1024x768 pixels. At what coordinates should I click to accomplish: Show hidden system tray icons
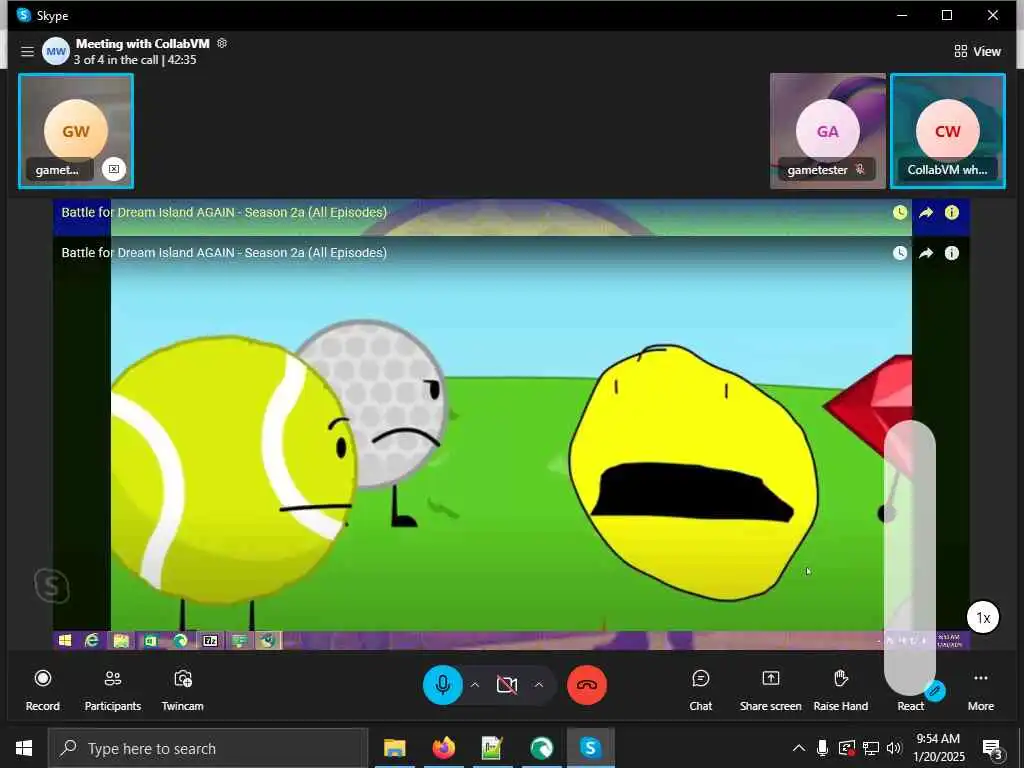(x=798, y=748)
